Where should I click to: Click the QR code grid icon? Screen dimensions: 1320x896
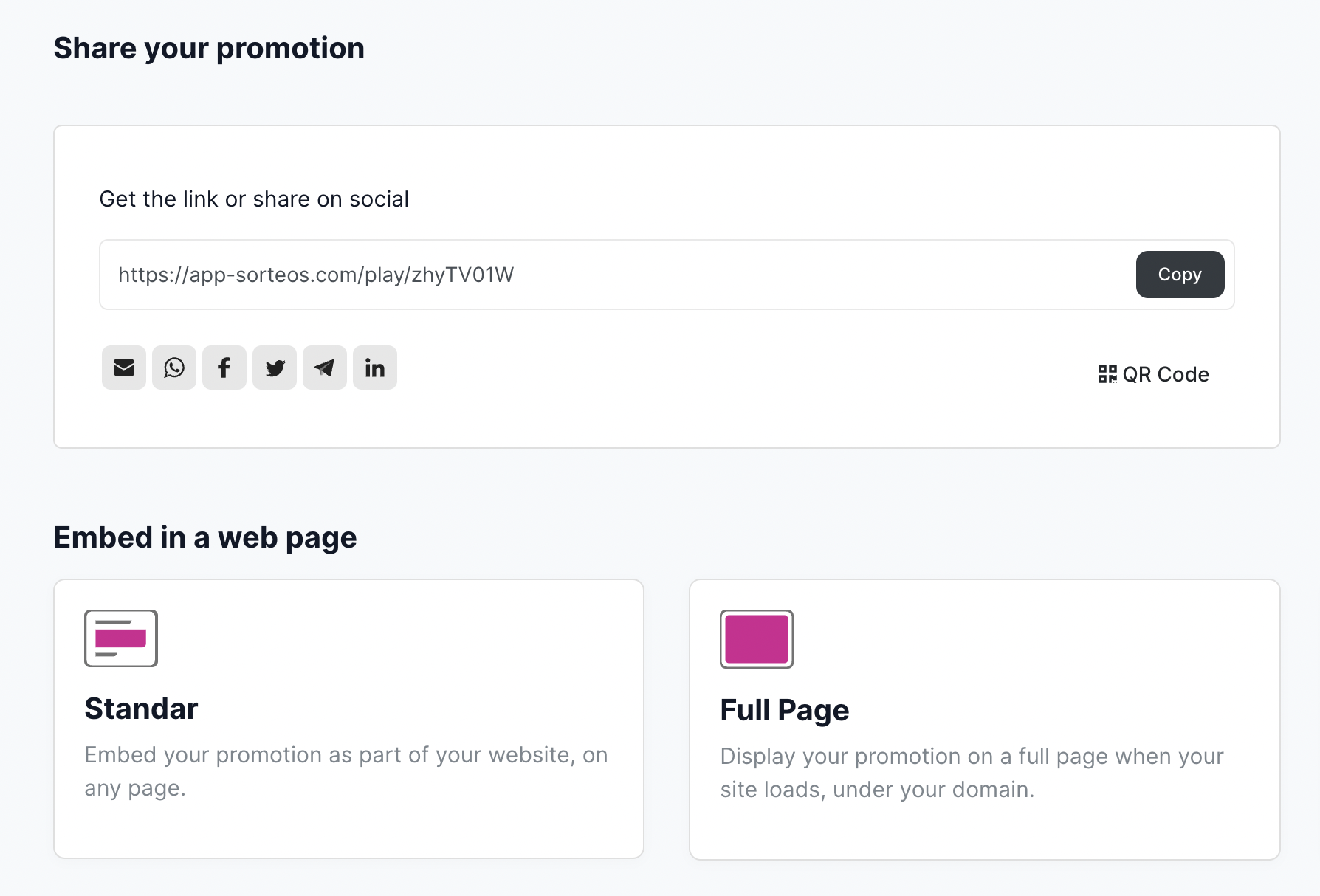point(1107,374)
